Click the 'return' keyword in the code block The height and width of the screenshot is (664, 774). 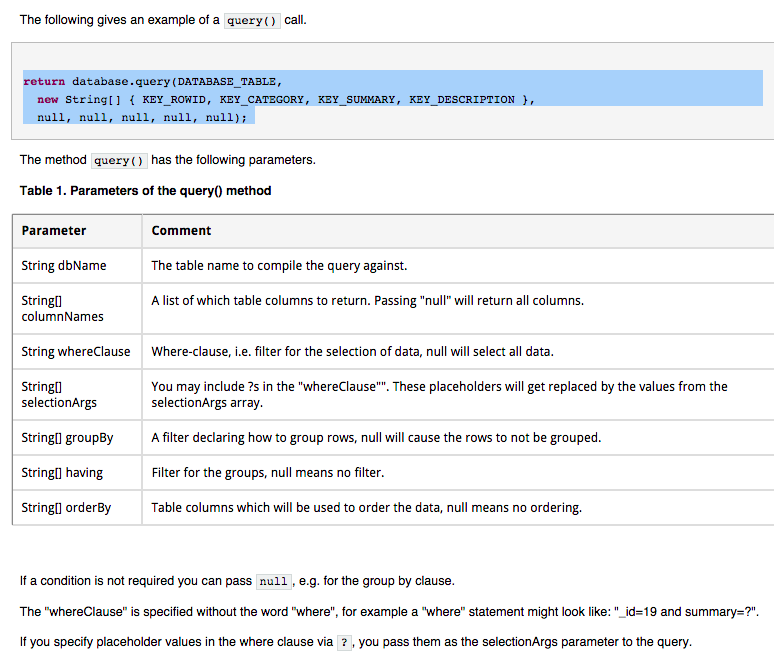pyautogui.click(x=44, y=81)
